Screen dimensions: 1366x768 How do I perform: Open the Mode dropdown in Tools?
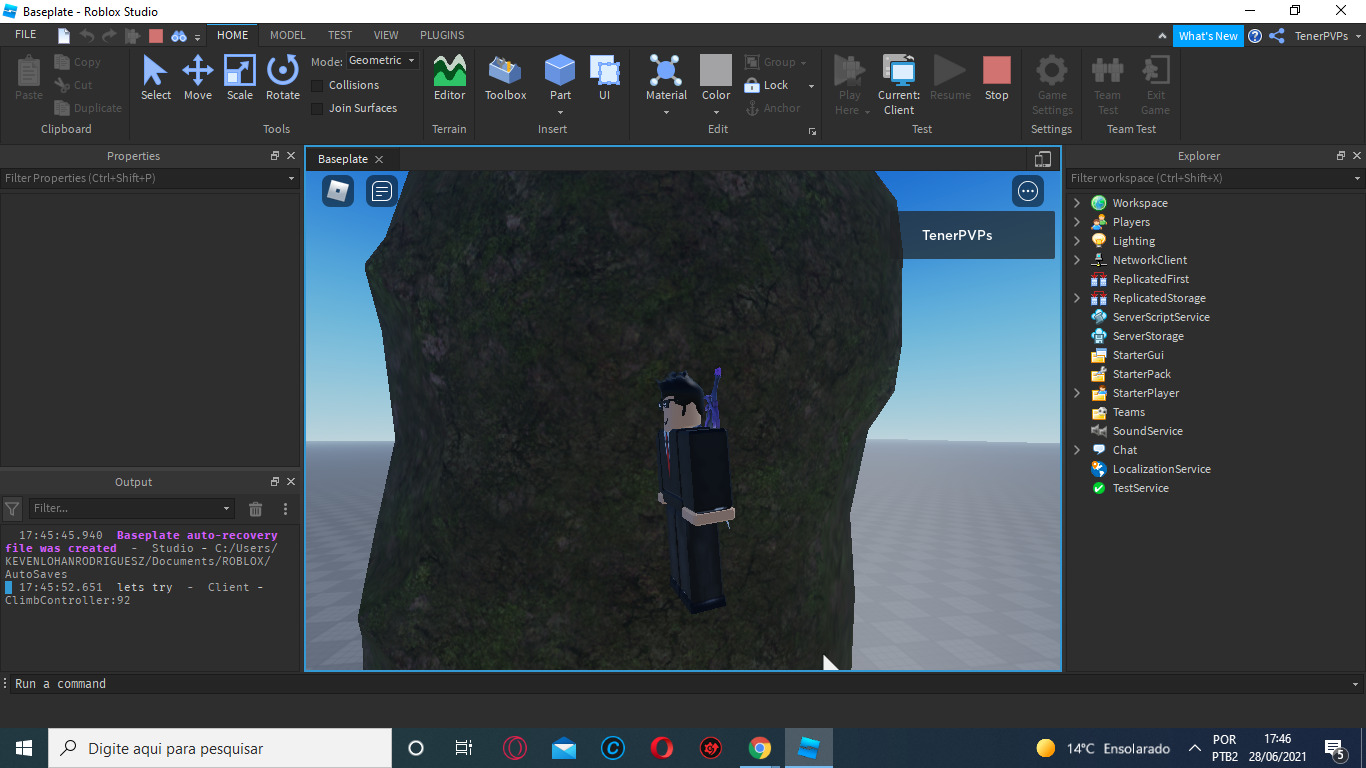380,60
